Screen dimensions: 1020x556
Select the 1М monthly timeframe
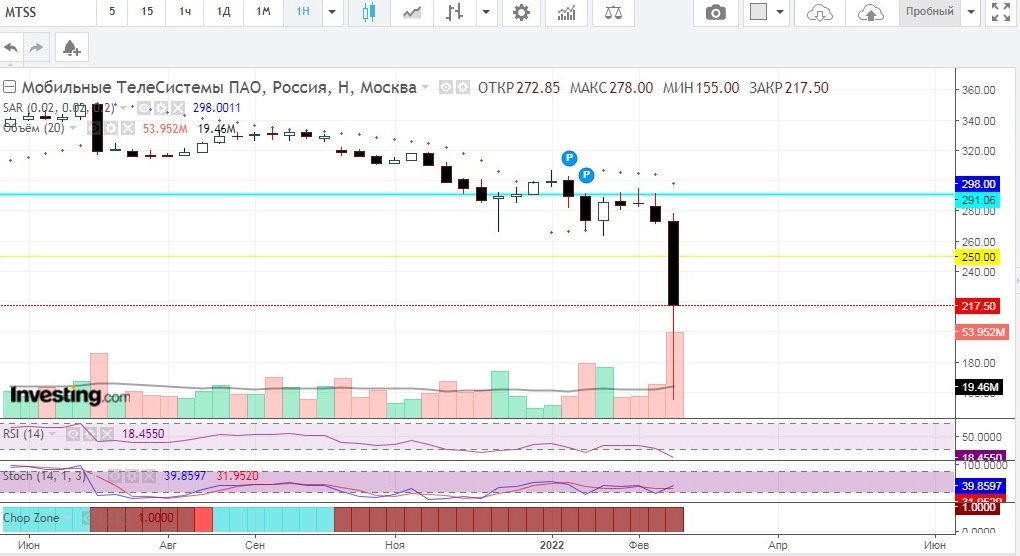click(263, 12)
